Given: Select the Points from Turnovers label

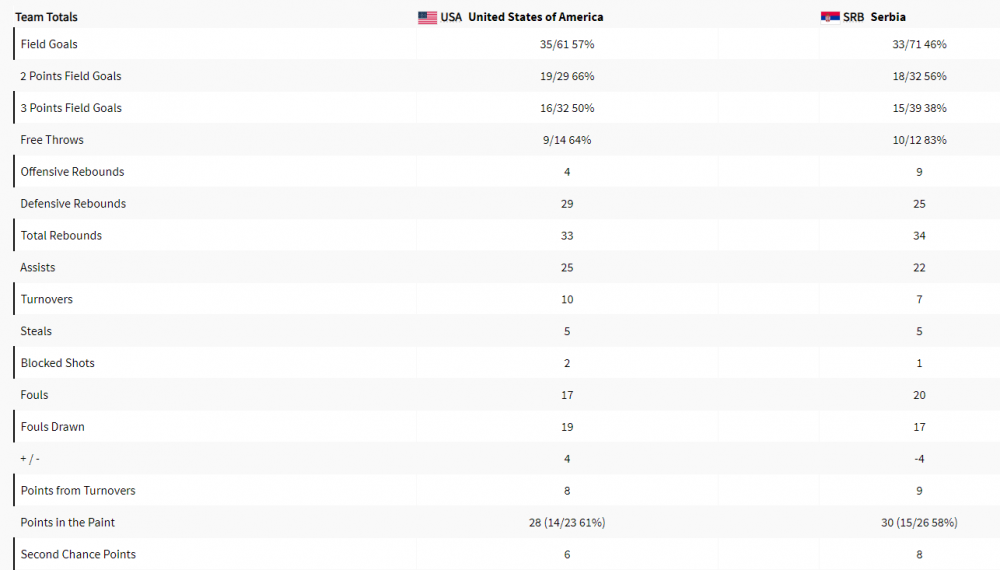Looking at the screenshot, I should (78, 491).
